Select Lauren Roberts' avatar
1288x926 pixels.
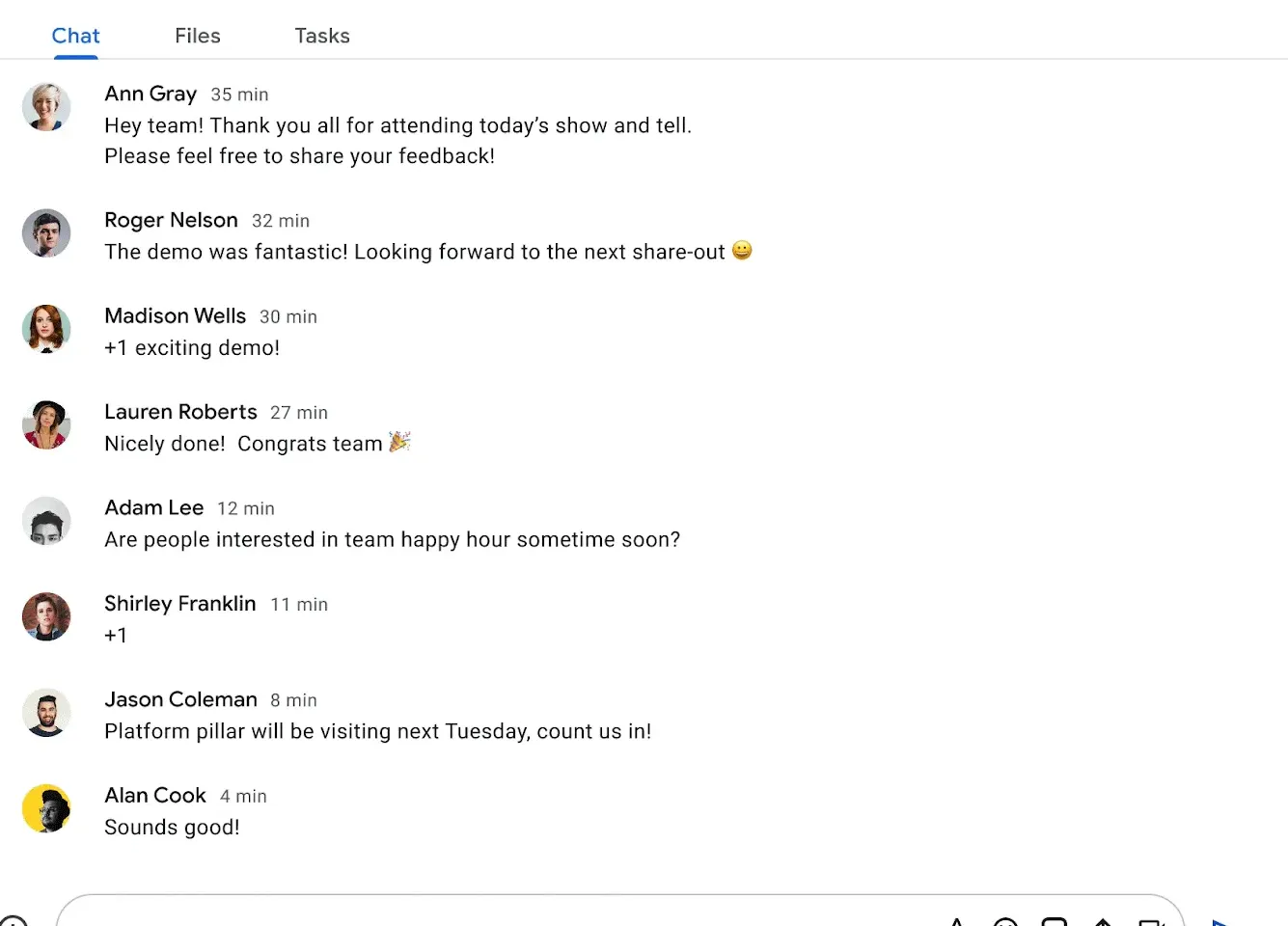46,424
